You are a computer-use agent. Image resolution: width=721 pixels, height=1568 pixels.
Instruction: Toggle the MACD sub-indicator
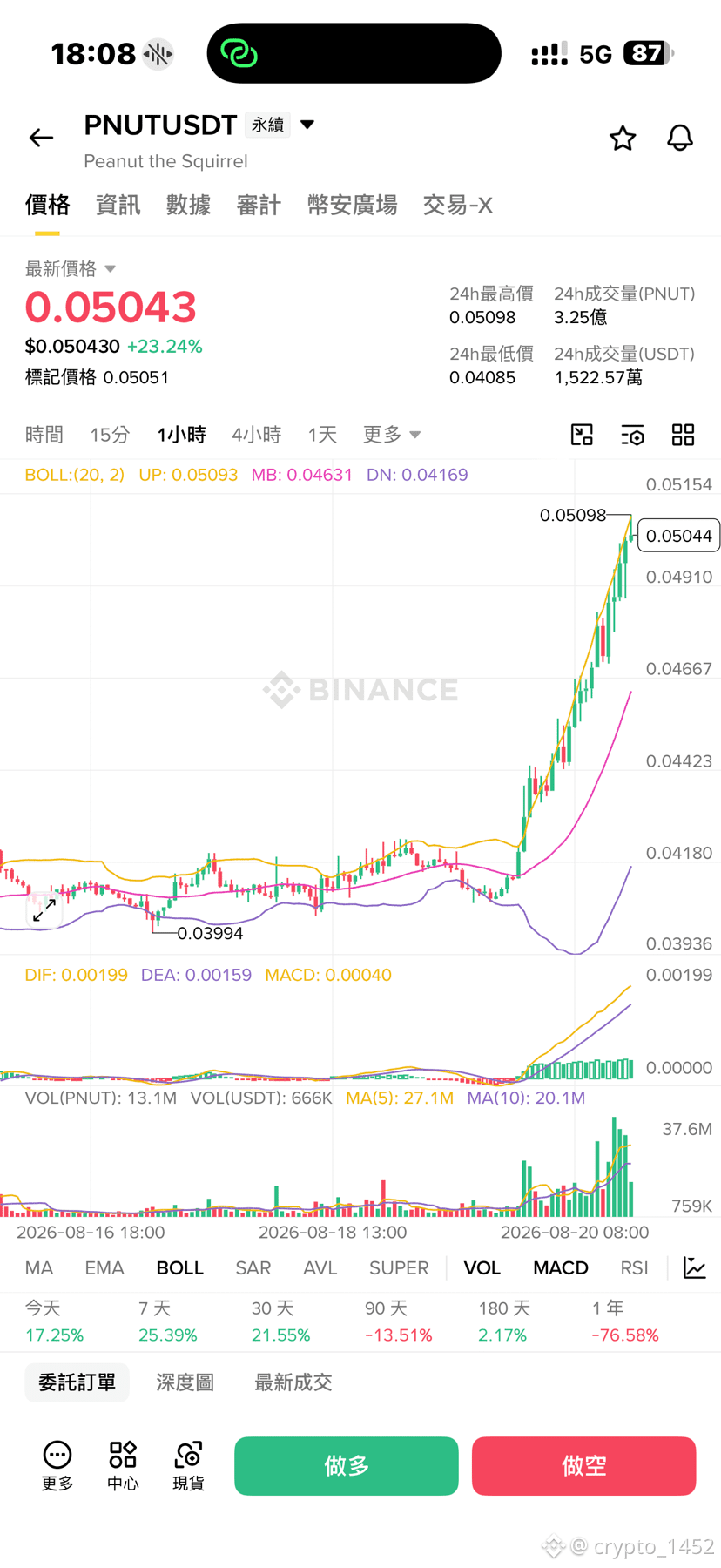pyautogui.click(x=561, y=1267)
